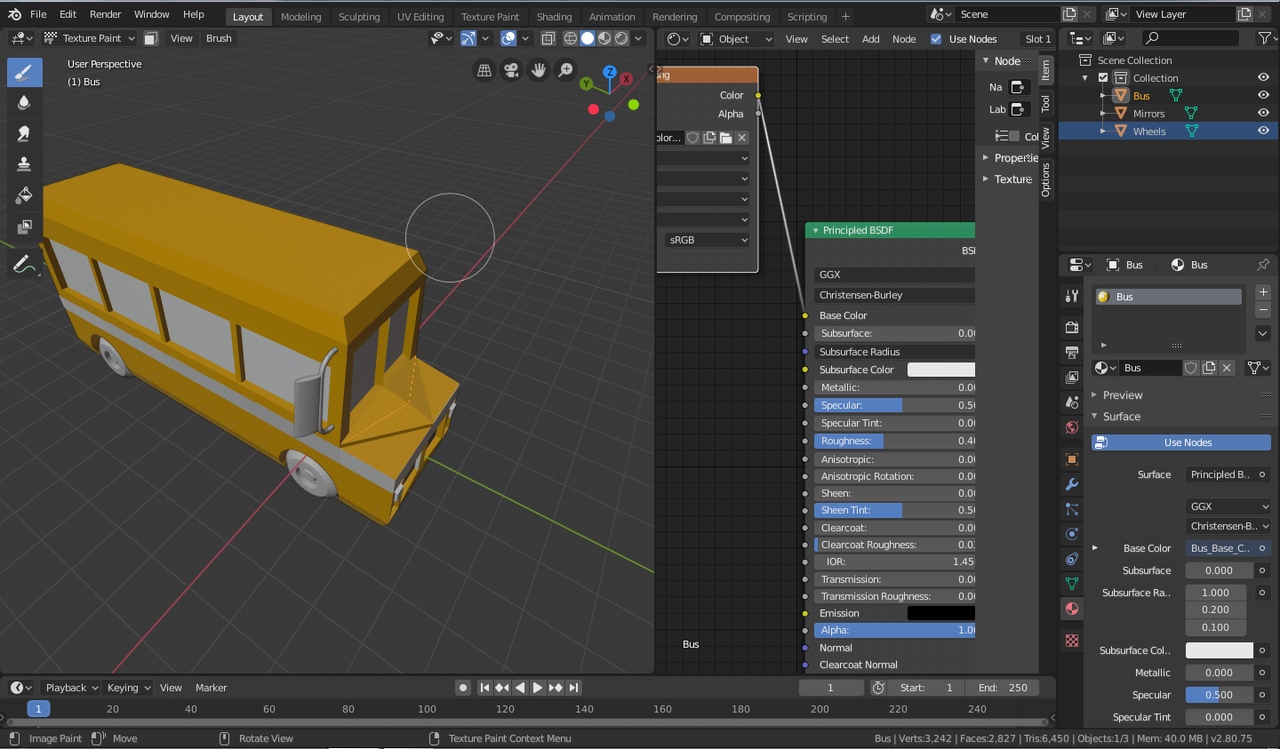Image resolution: width=1280 pixels, height=749 pixels.
Task: Select the Clone stamp tool
Action: 24,164
